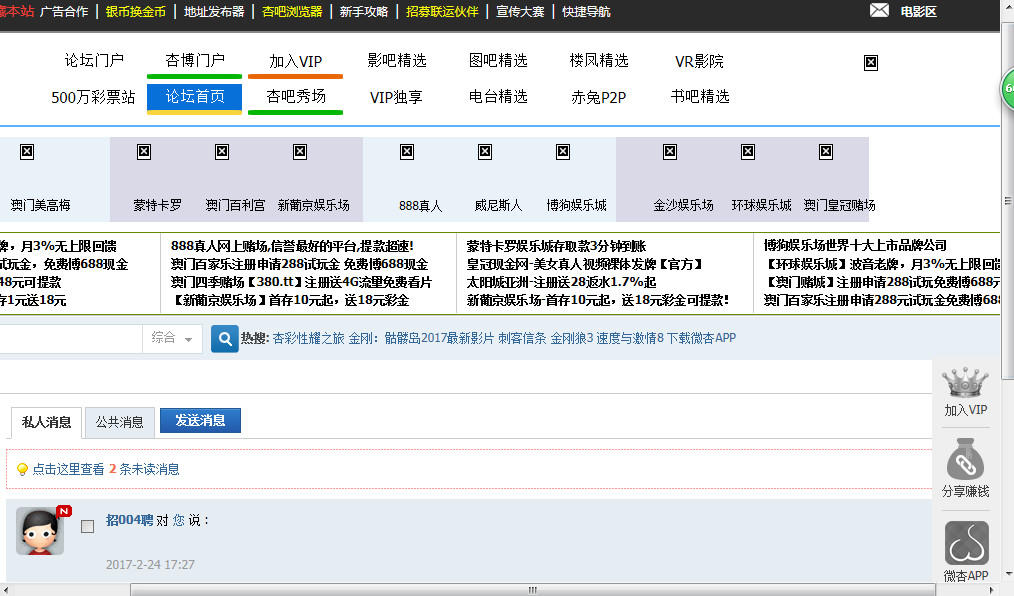Click 电影区 link in top bar
The width and height of the screenshot is (1014, 596).
tap(918, 12)
